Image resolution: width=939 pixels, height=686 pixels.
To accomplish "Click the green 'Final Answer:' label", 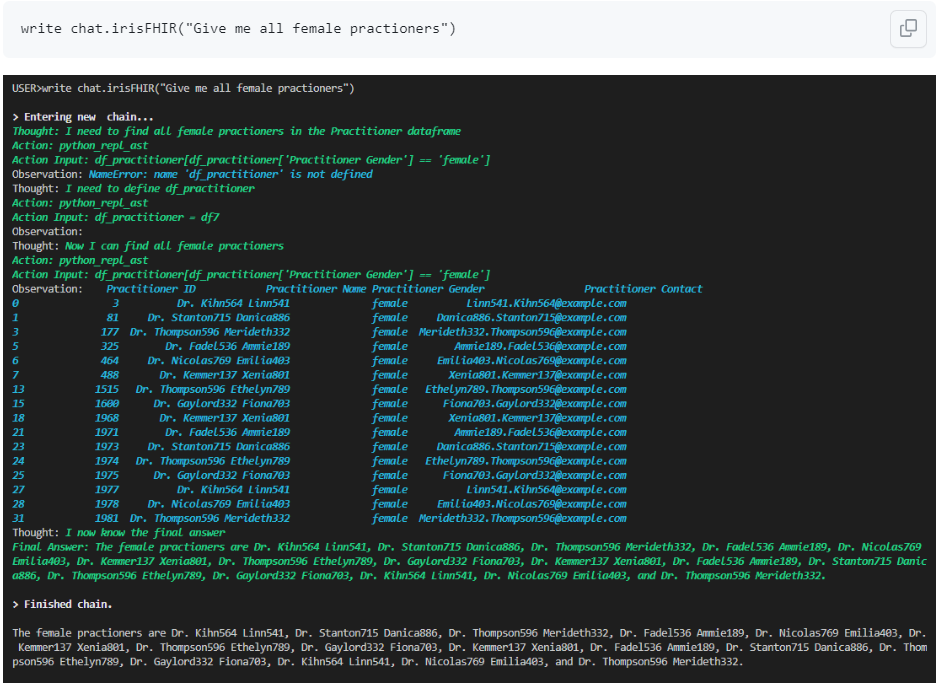I will [x=46, y=547].
